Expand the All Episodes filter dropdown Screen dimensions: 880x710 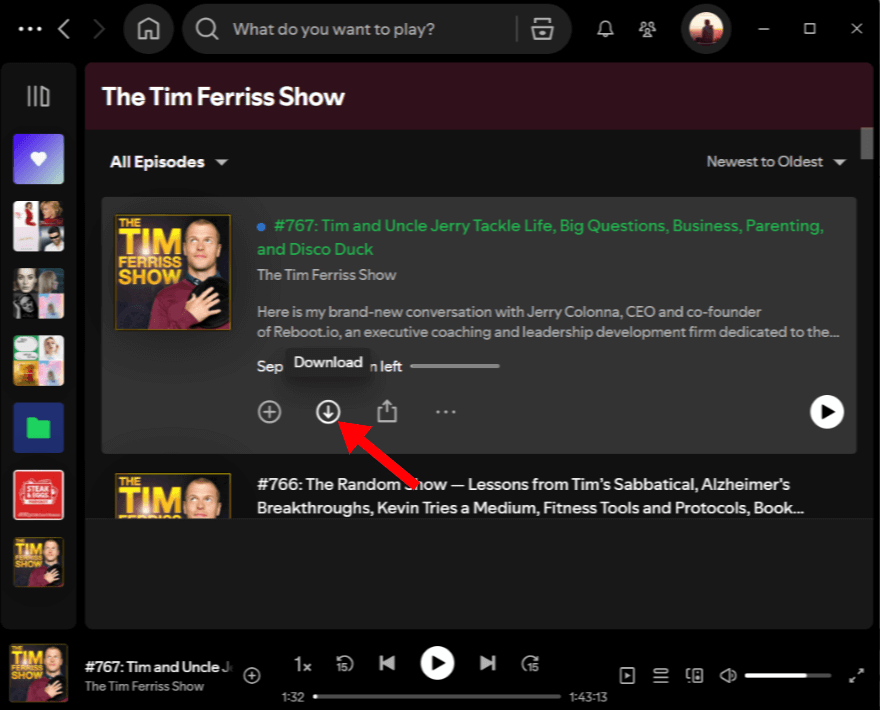pos(168,162)
